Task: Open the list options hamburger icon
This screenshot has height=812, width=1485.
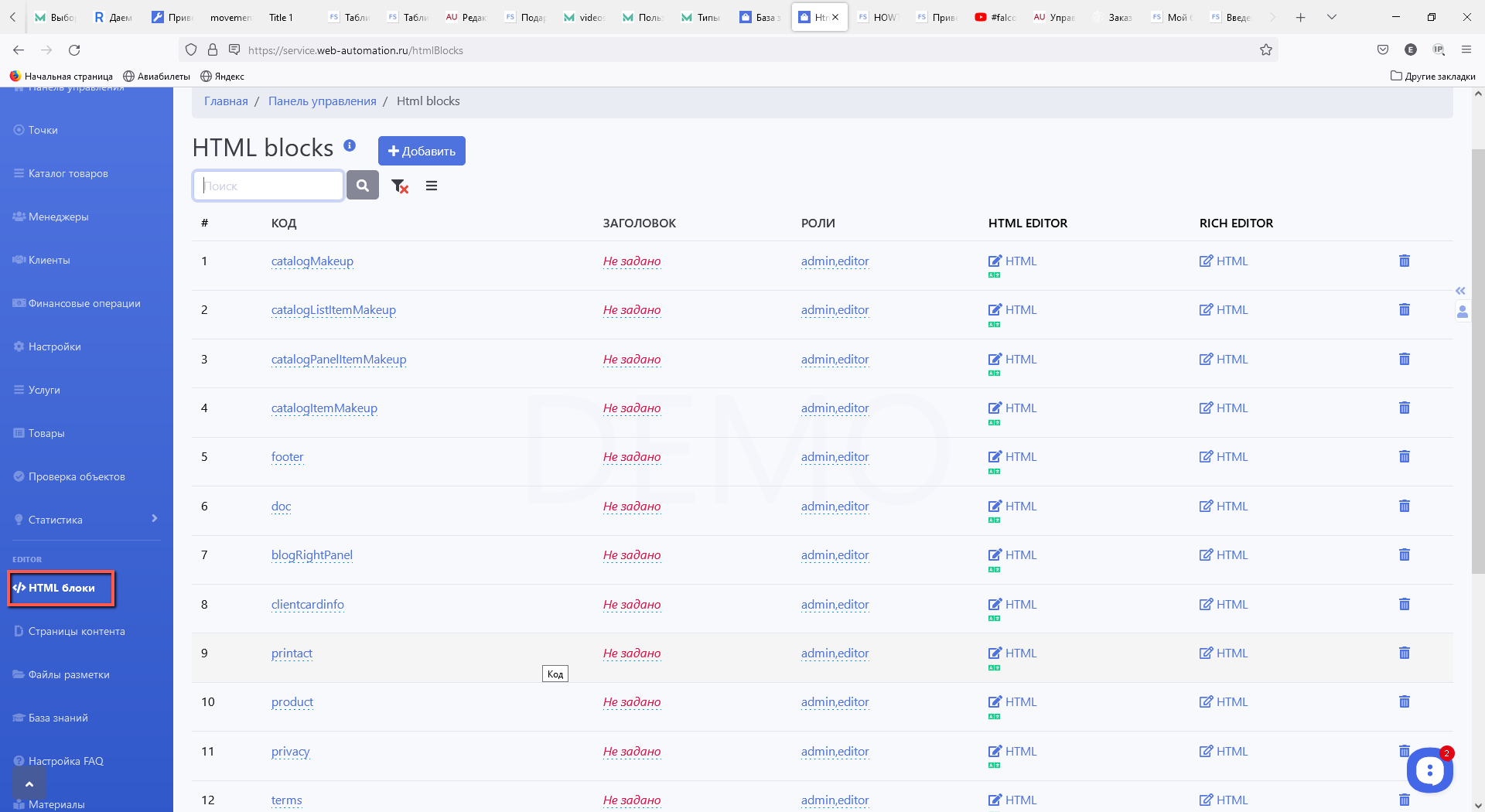Action: coord(432,186)
